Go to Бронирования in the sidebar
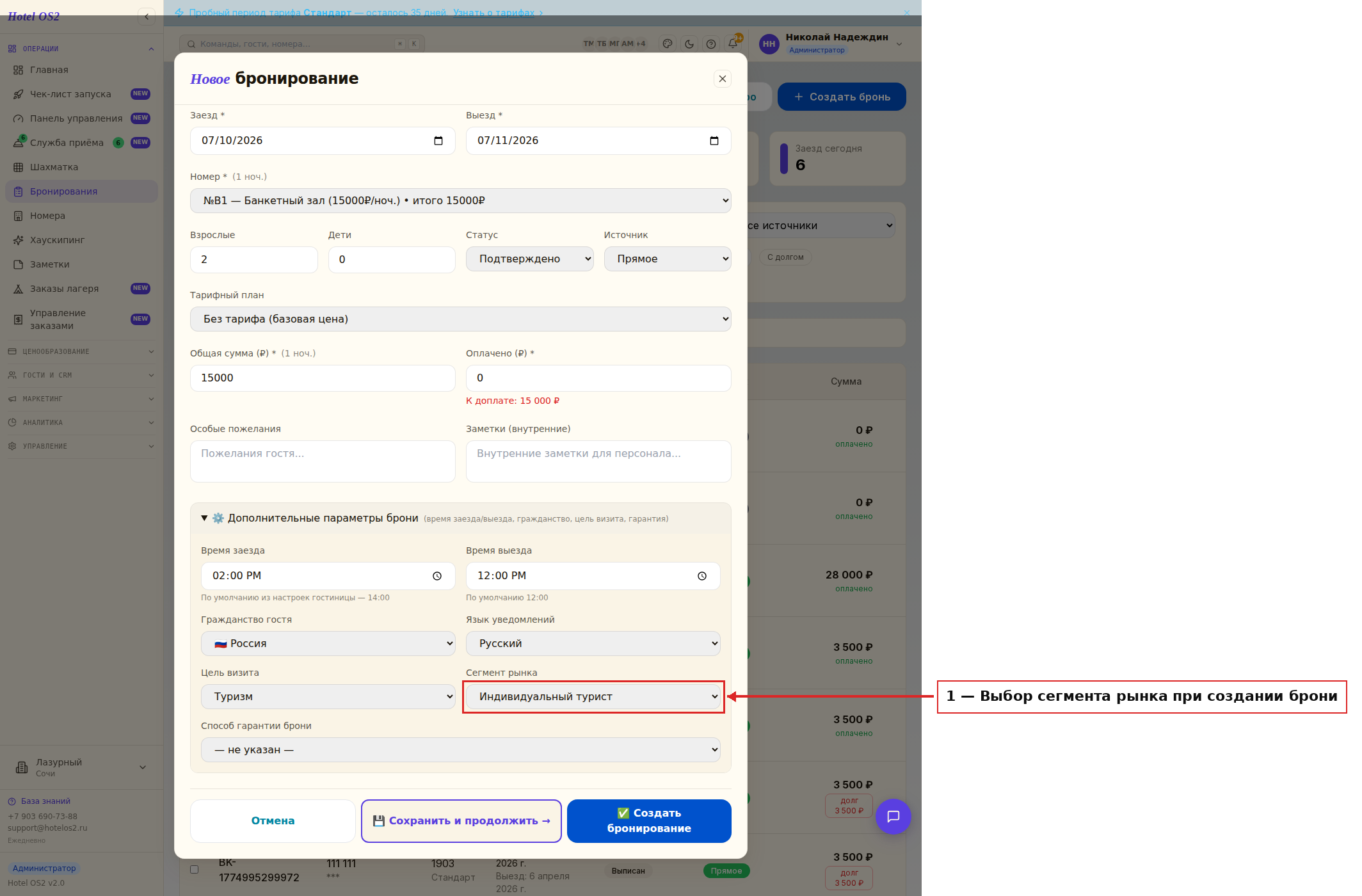 (x=81, y=191)
